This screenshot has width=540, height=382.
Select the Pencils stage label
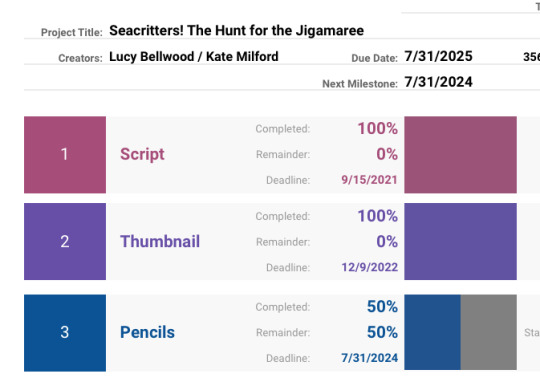[x=147, y=332]
